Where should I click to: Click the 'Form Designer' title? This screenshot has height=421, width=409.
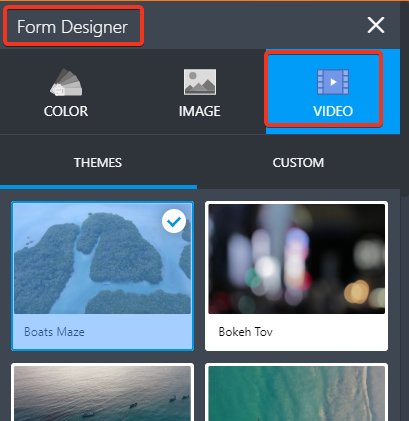coord(72,27)
